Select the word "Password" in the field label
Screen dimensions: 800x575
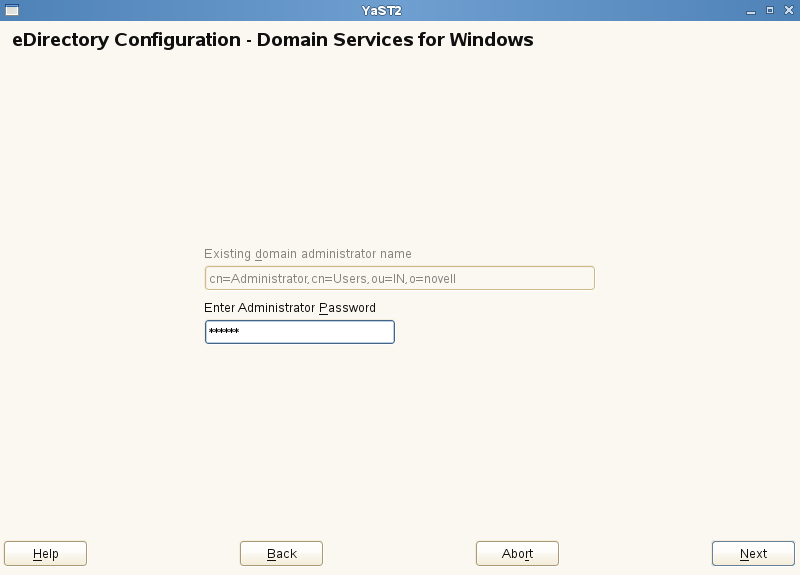tap(347, 308)
